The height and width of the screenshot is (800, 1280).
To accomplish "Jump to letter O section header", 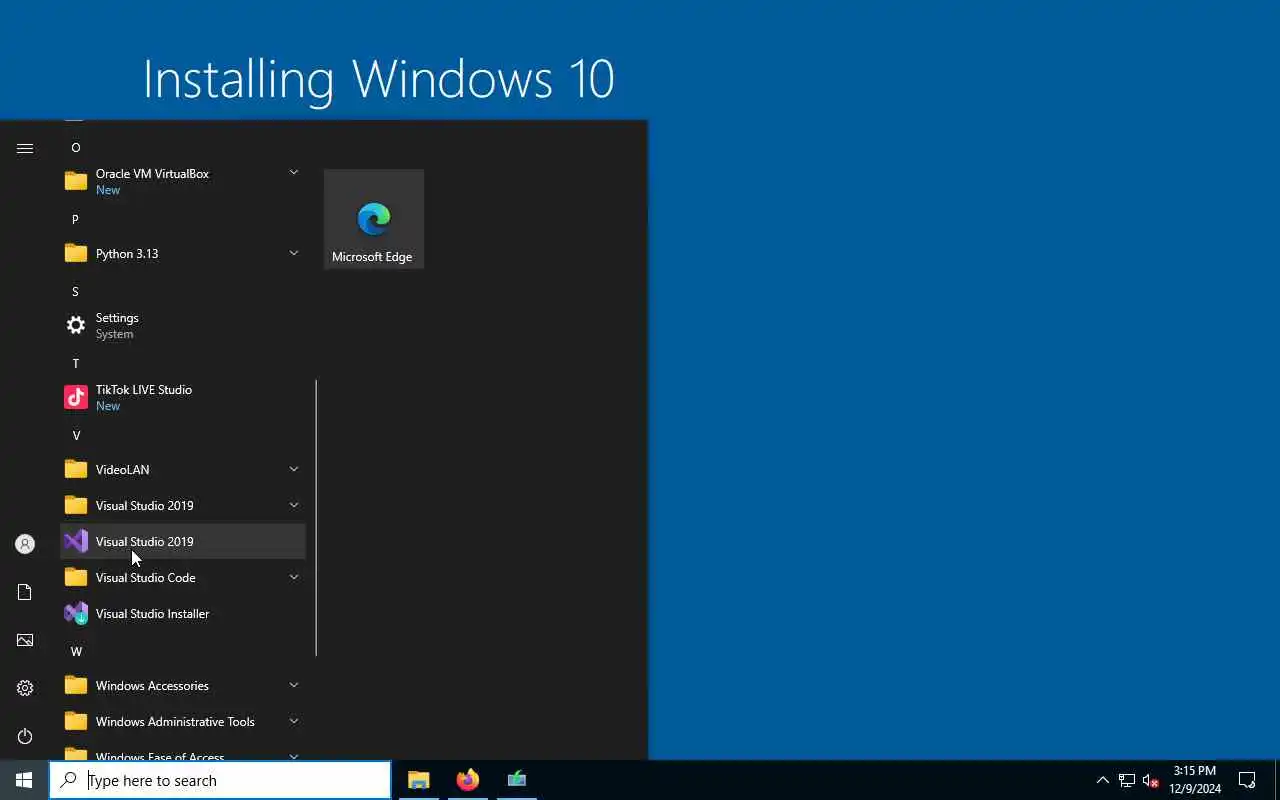I will [x=75, y=147].
